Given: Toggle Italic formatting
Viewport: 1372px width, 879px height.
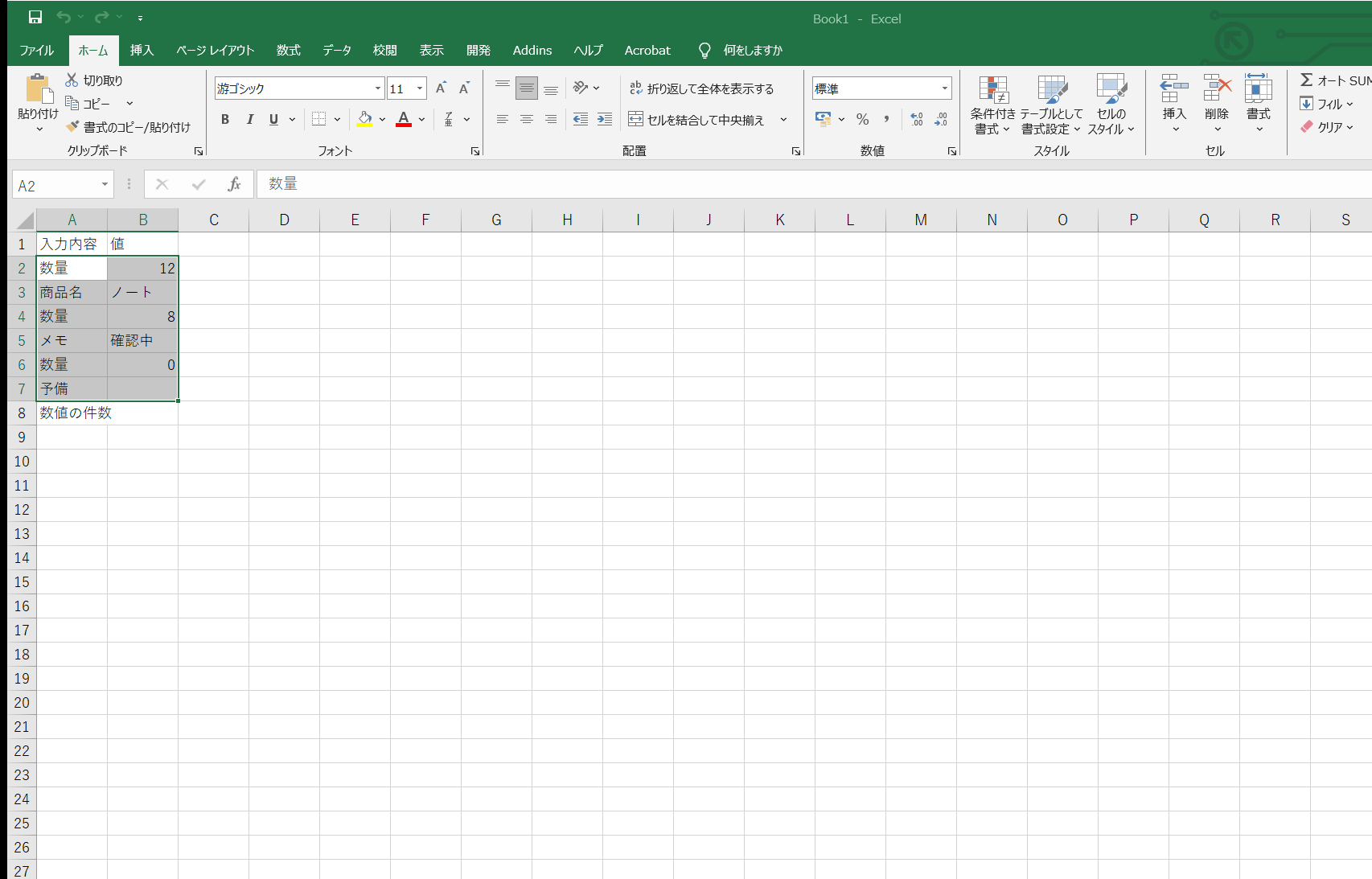Looking at the screenshot, I should coord(249,119).
